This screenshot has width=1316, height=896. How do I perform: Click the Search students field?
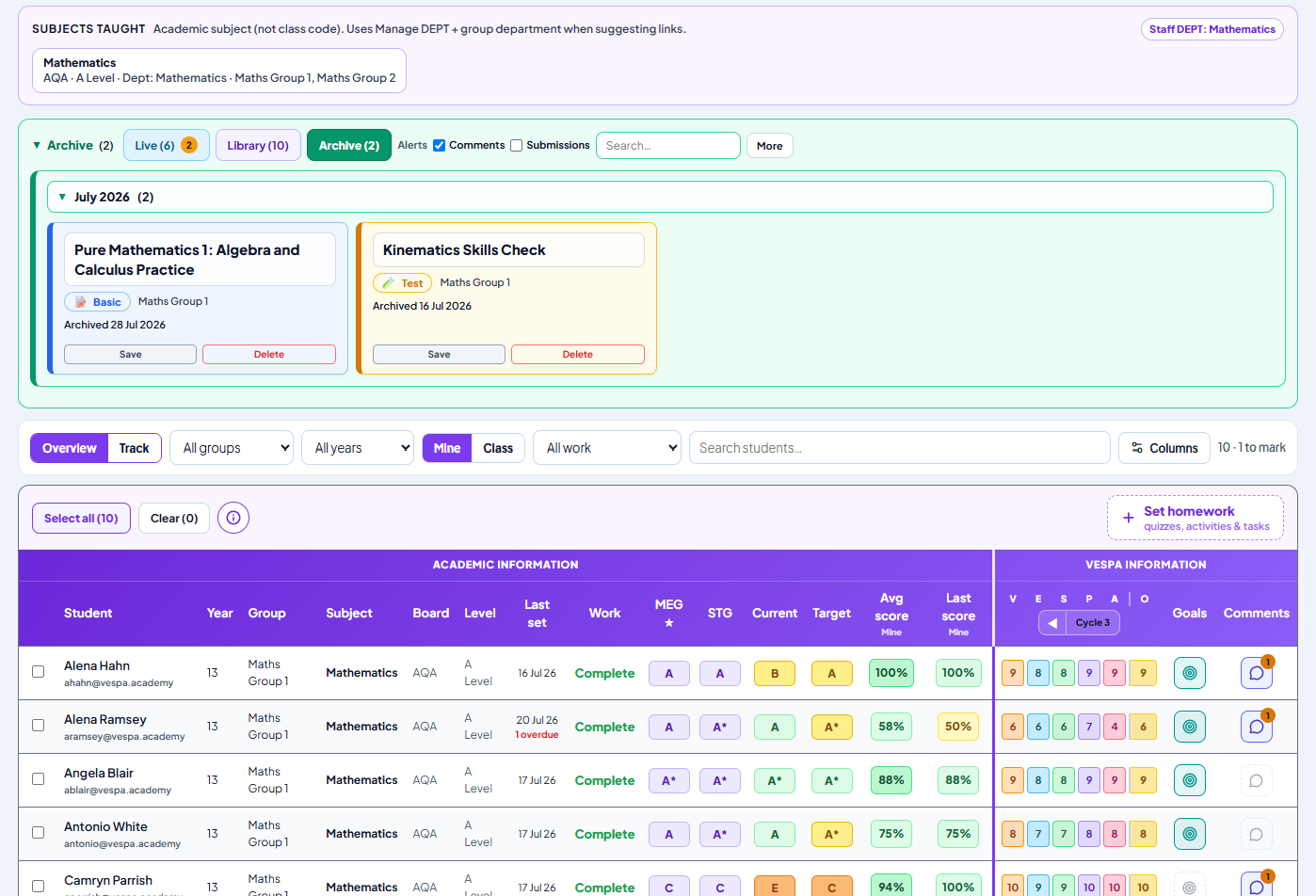coord(900,448)
